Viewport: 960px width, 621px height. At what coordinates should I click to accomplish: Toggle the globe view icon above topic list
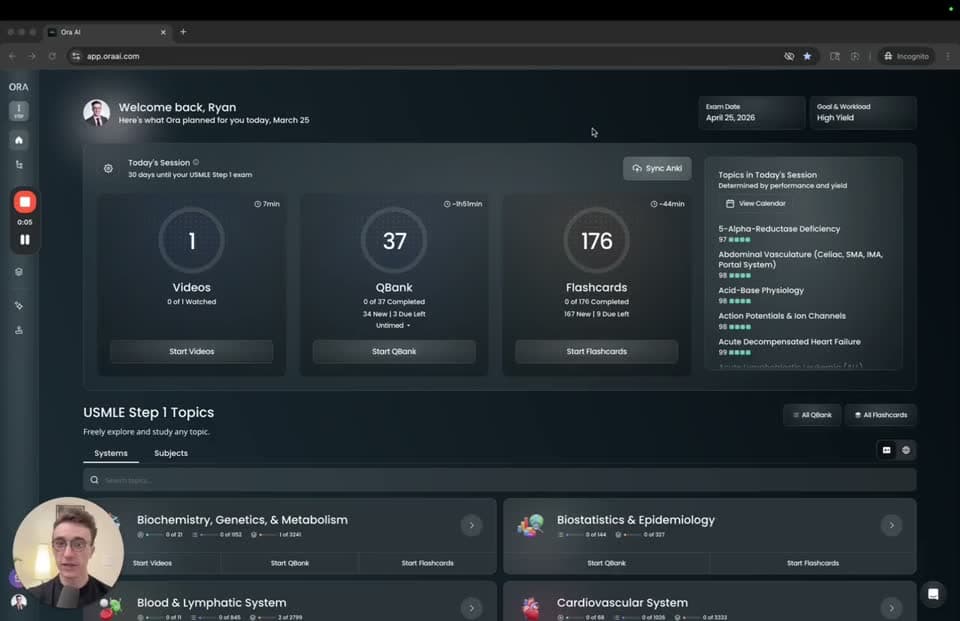pos(906,450)
